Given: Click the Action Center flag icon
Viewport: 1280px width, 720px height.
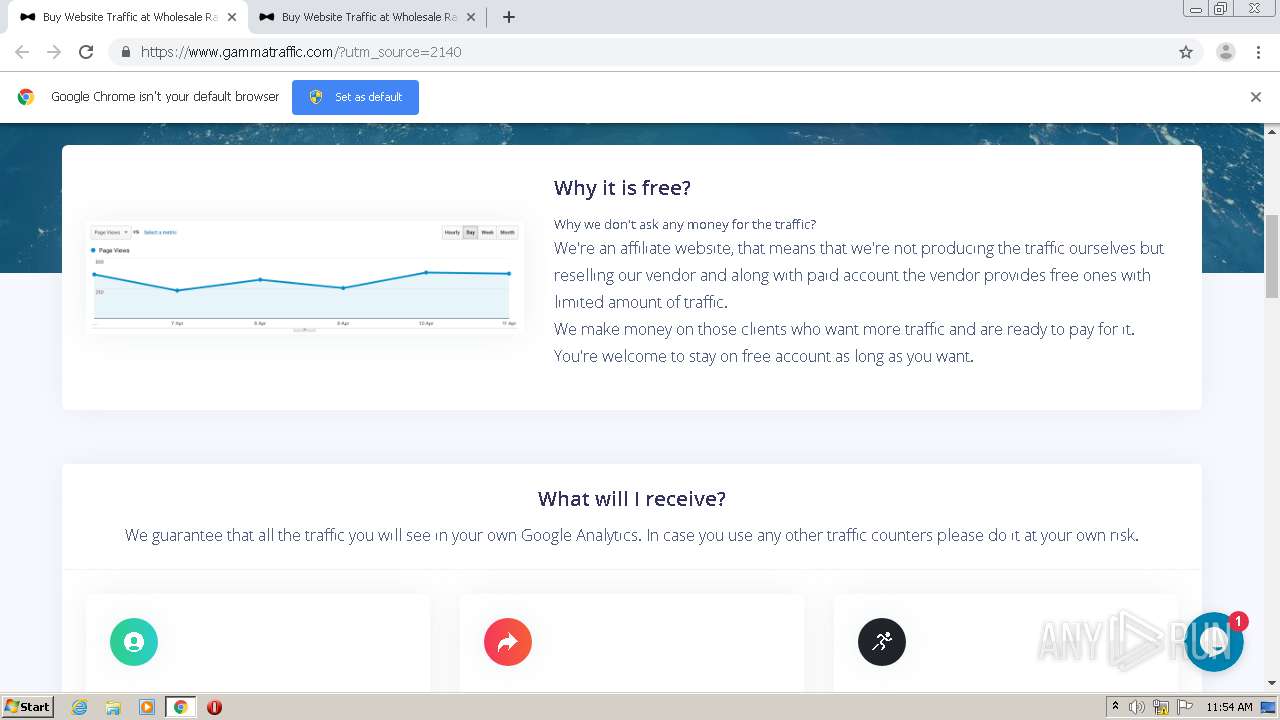Looking at the screenshot, I should pos(1185,707).
